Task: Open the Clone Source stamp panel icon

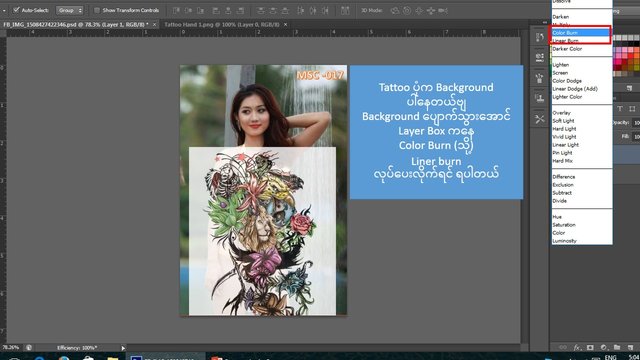Action: (540, 98)
